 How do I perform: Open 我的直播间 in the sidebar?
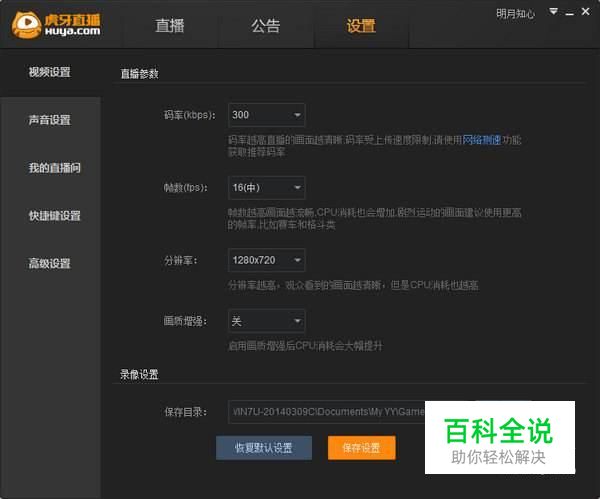click(54, 168)
